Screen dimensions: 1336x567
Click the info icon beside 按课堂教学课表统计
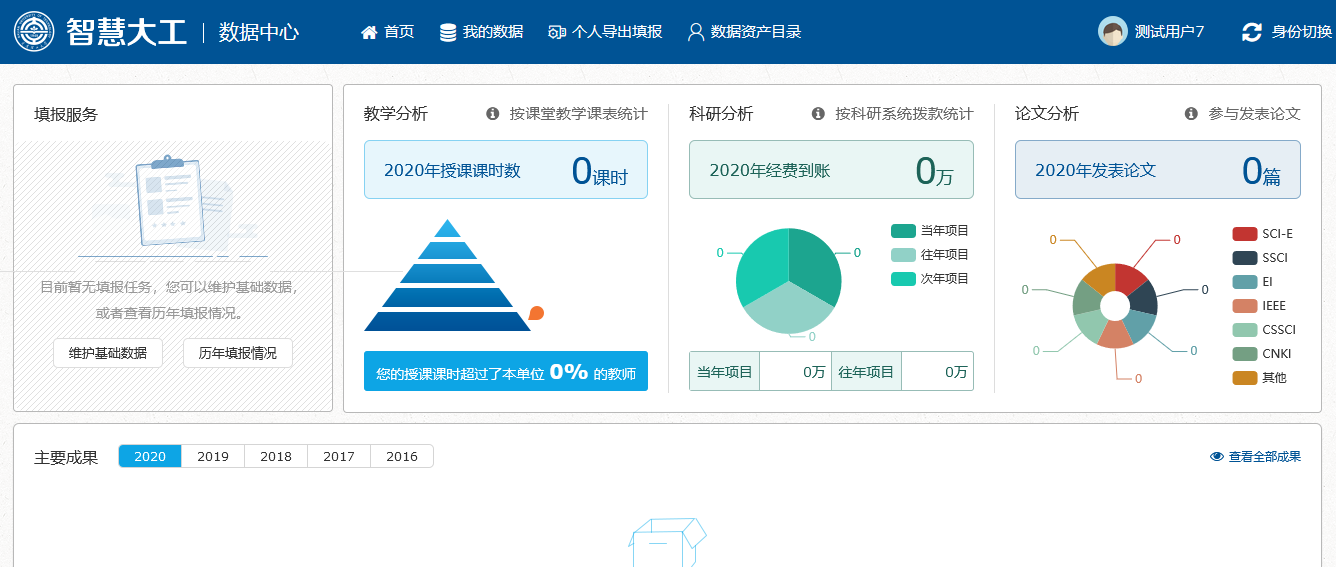pyautogui.click(x=492, y=114)
